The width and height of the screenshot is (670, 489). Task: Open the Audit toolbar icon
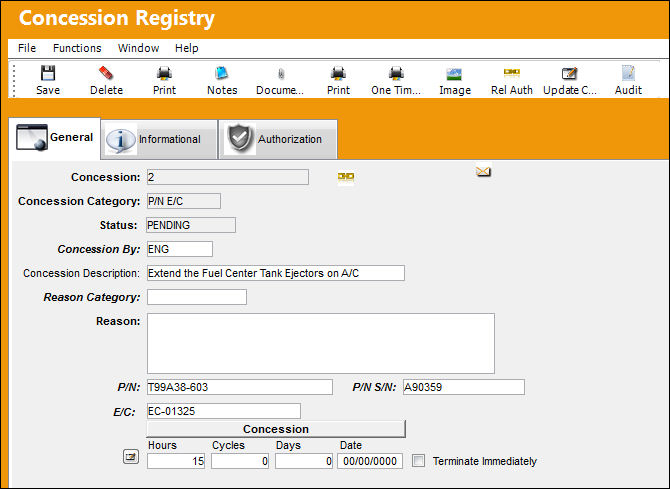click(628, 80)
